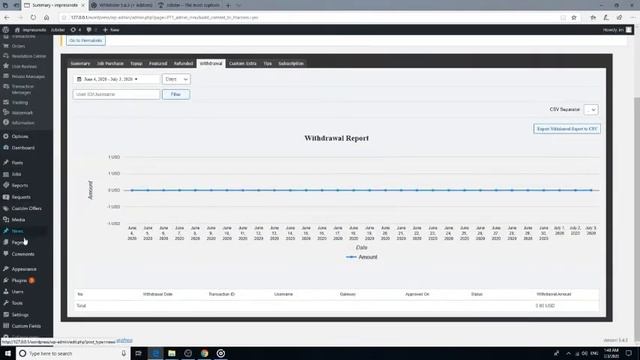Switch to the Topup tab
Viewport: 640px width, 360px height.
point(136,64)
